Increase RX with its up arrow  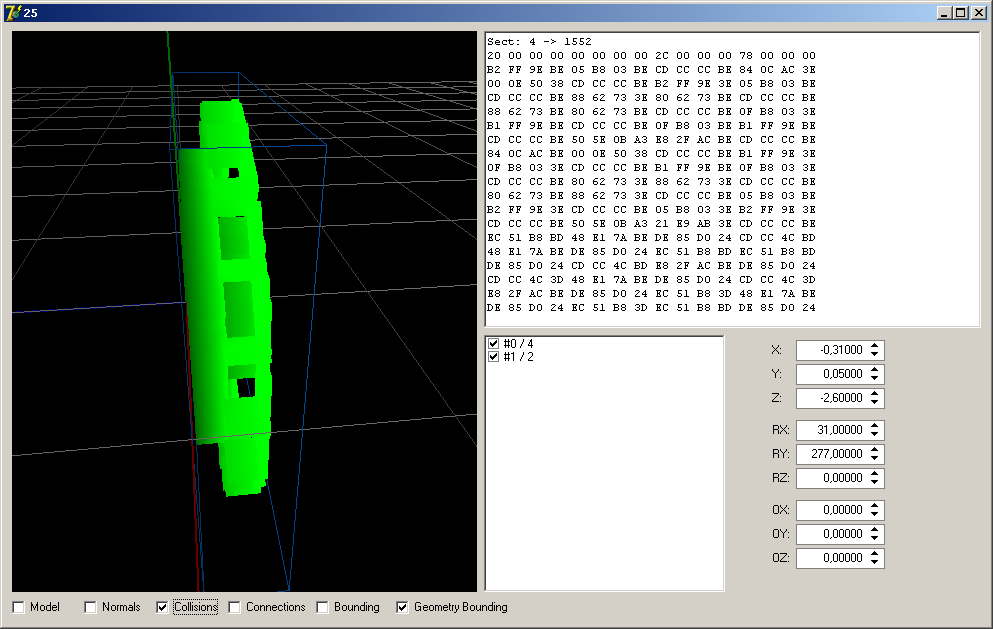click(x=875, y=425)
